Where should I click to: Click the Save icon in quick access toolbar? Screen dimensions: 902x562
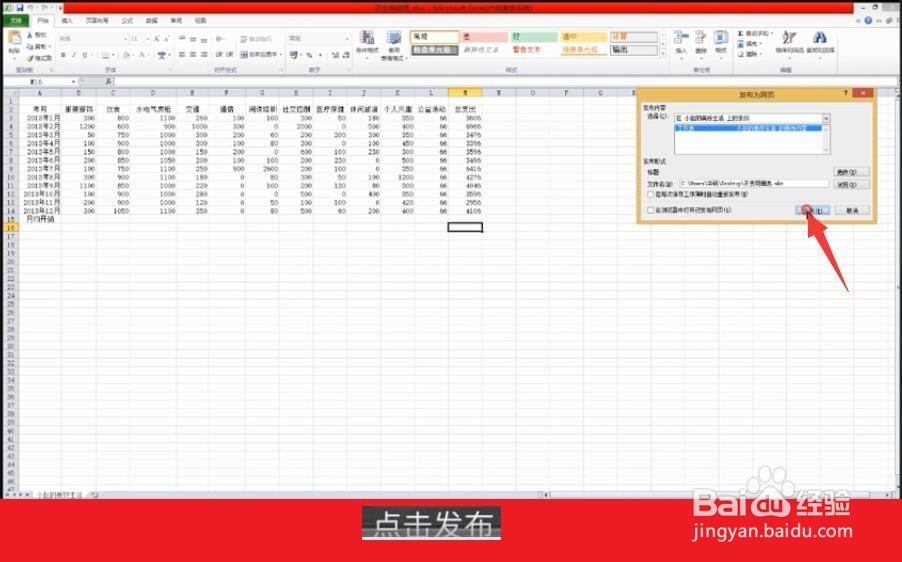tap(20, 7)
